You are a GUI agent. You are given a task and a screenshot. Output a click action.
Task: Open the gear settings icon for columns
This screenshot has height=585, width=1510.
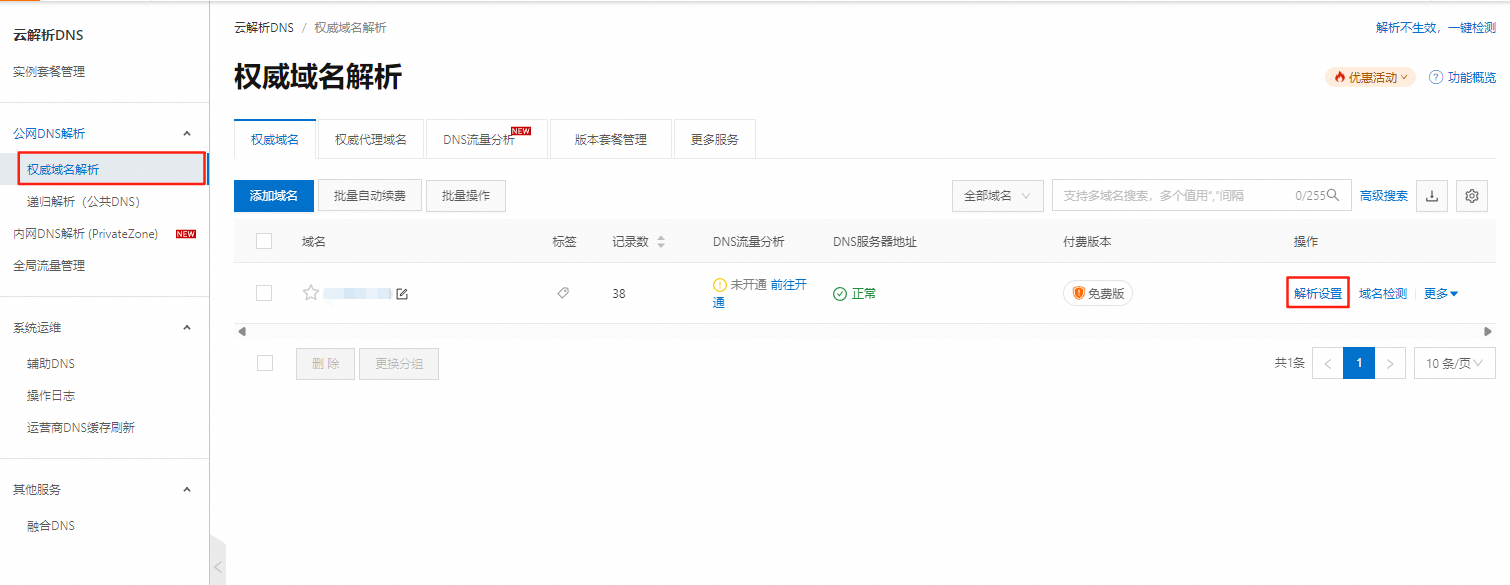click(1471, 196)
